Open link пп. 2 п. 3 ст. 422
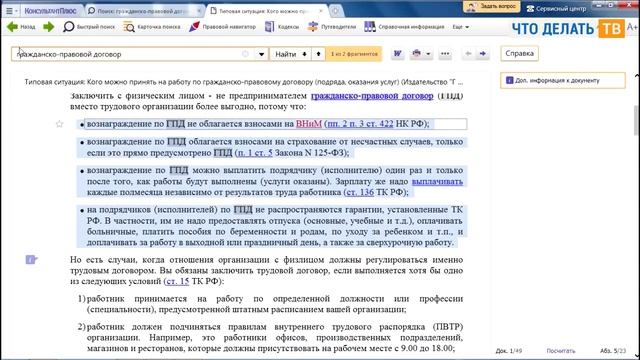640x360 pixels. click(360, 124)
